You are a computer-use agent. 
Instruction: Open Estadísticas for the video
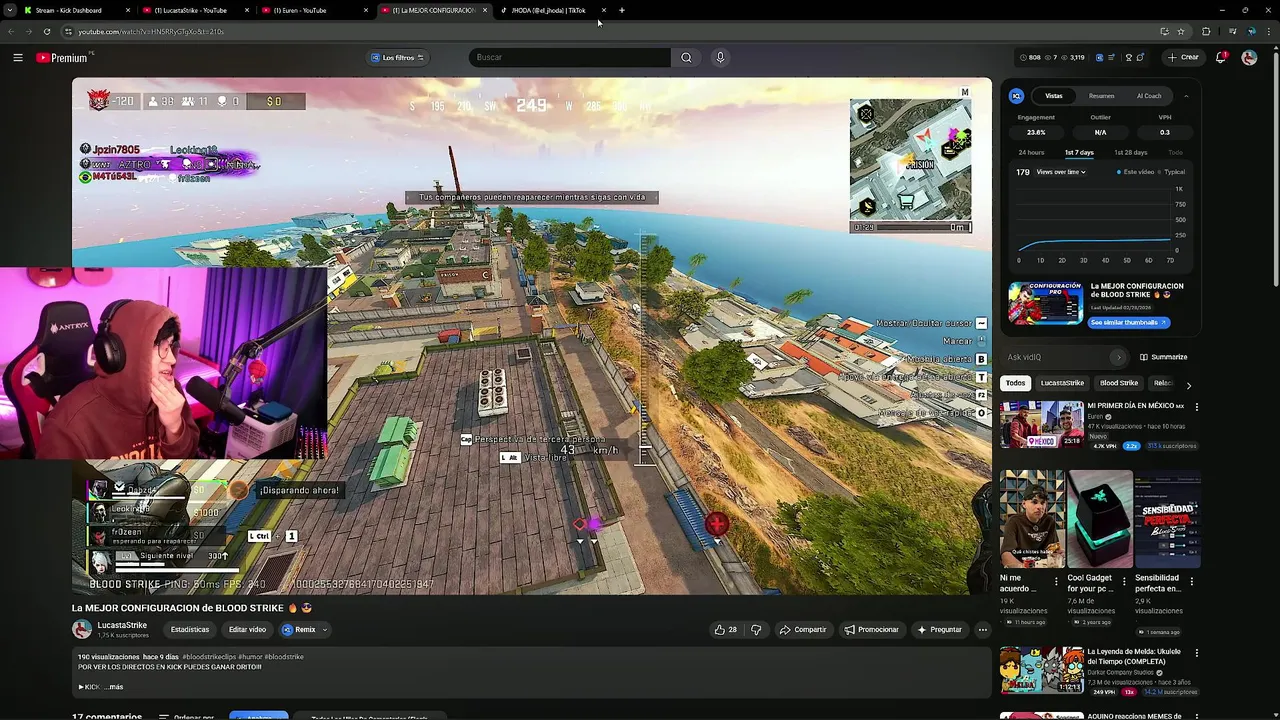[x=190, y=630]
